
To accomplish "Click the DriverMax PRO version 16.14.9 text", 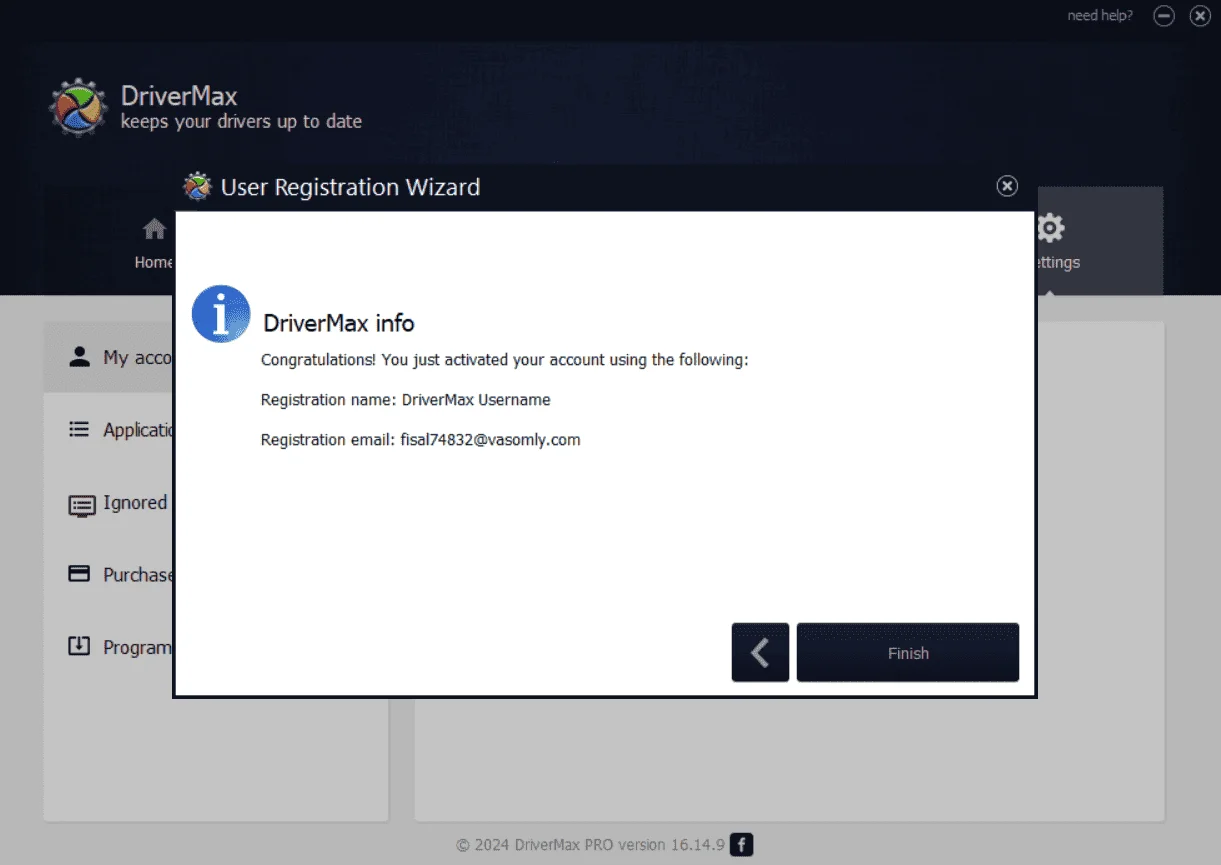I will 620,845.
